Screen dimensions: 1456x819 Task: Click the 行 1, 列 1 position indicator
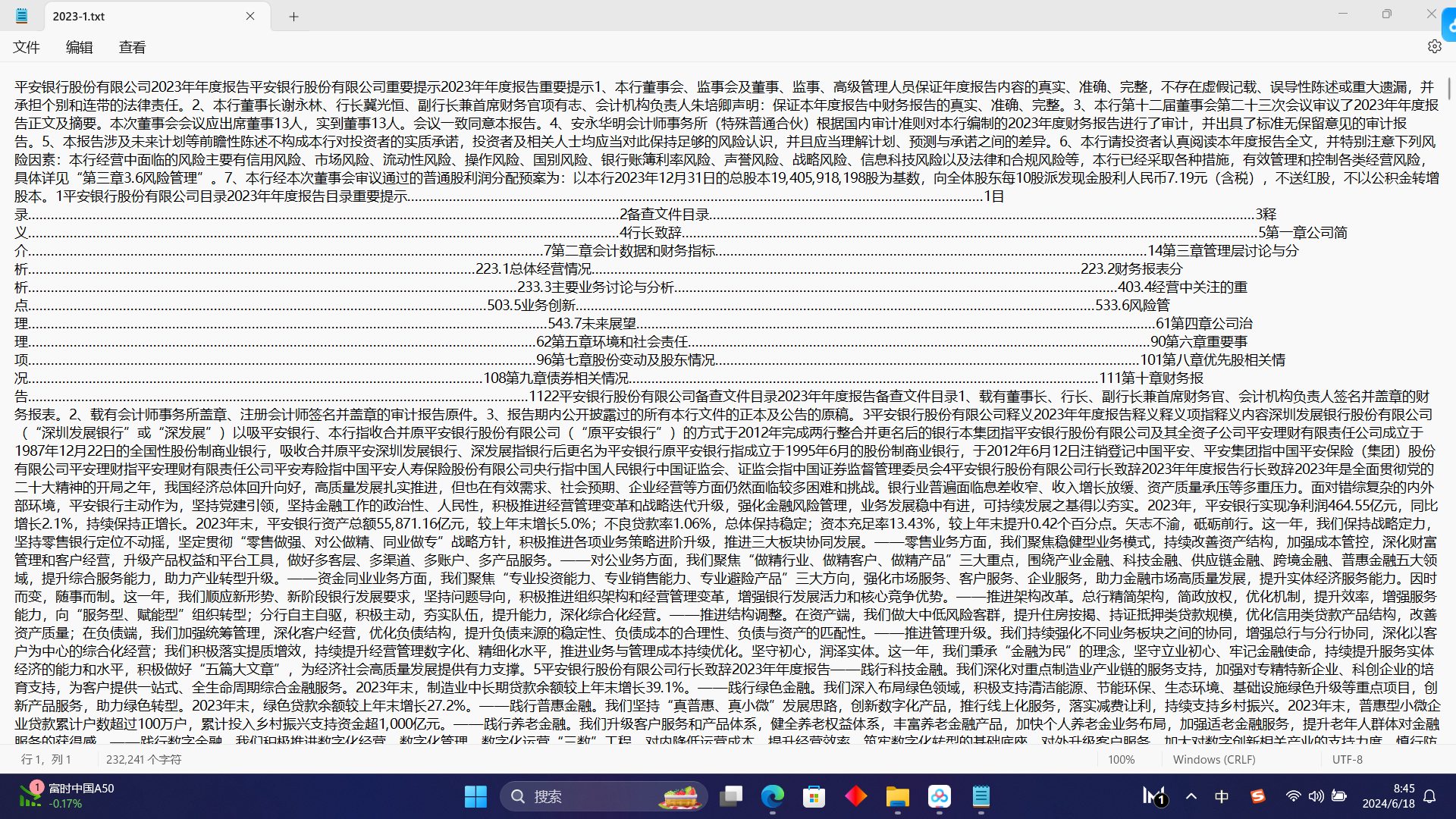tap(46, 759)
